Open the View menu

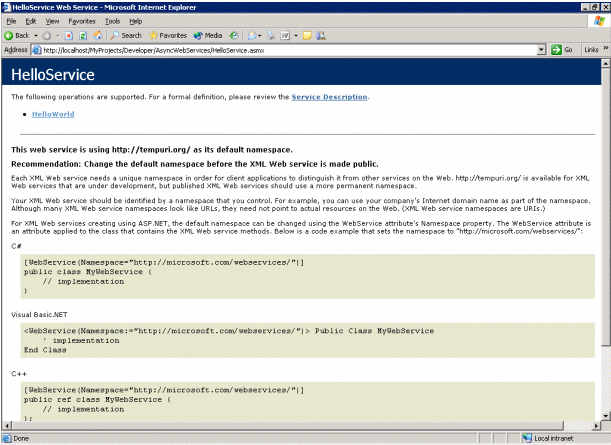[x=52, y=21]
